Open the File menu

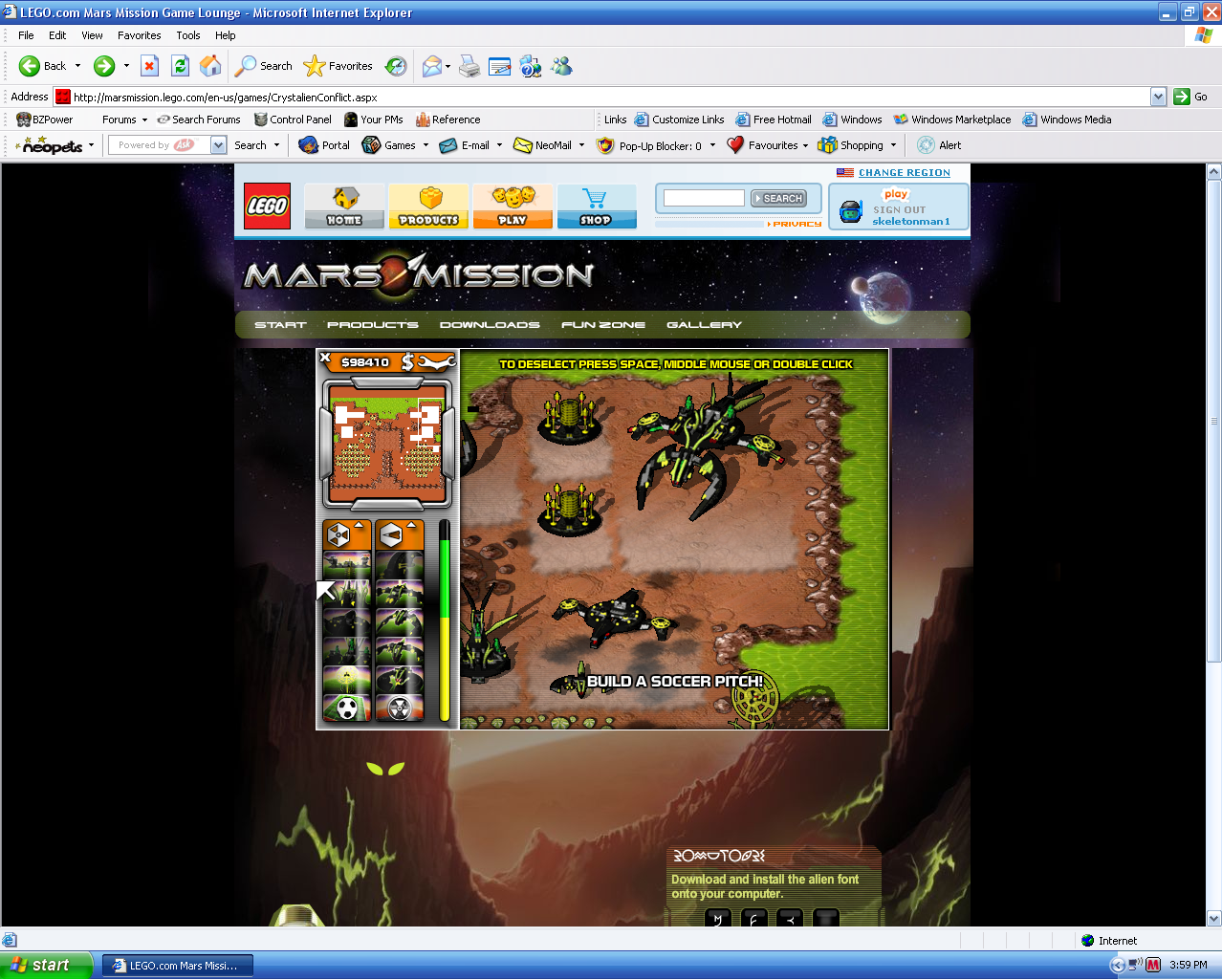tap(26, 35)
